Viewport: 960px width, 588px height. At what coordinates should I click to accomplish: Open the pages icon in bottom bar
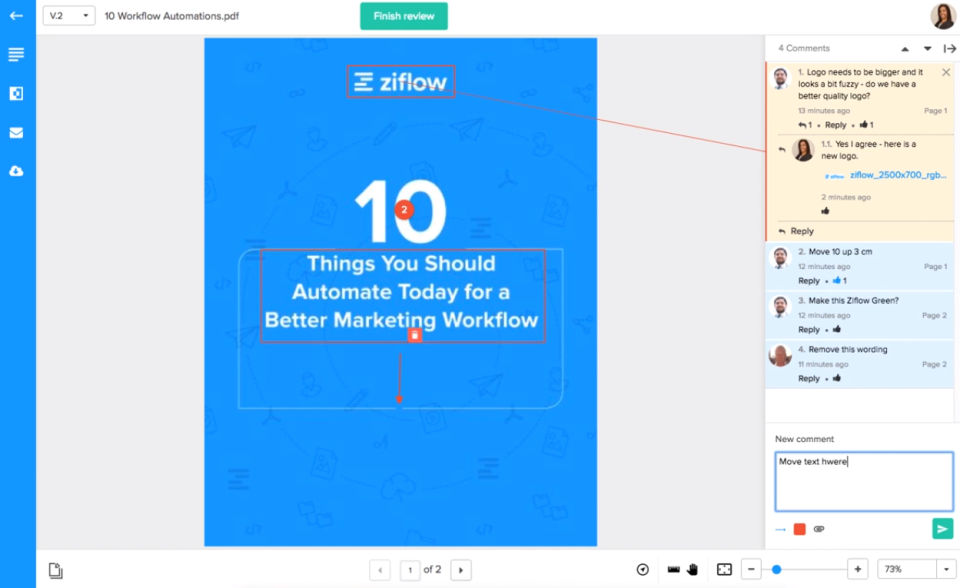(56, 570)
